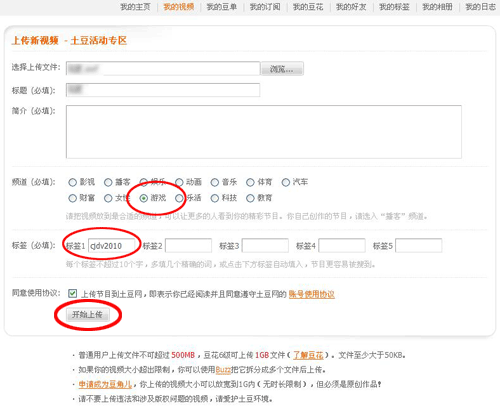Select the 教育 channel radio button
This screenshot has width=500, height=406.
pyautogui.click(x=250, y=198)
